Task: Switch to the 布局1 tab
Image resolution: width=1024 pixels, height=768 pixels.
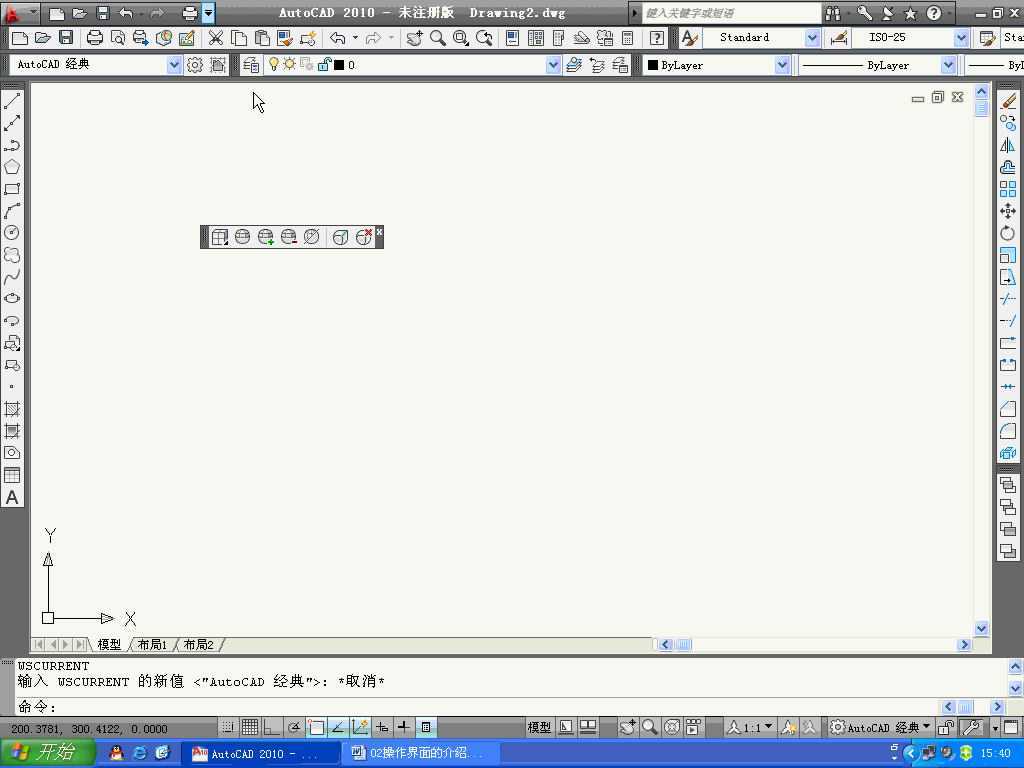Action: pos(152,645)
